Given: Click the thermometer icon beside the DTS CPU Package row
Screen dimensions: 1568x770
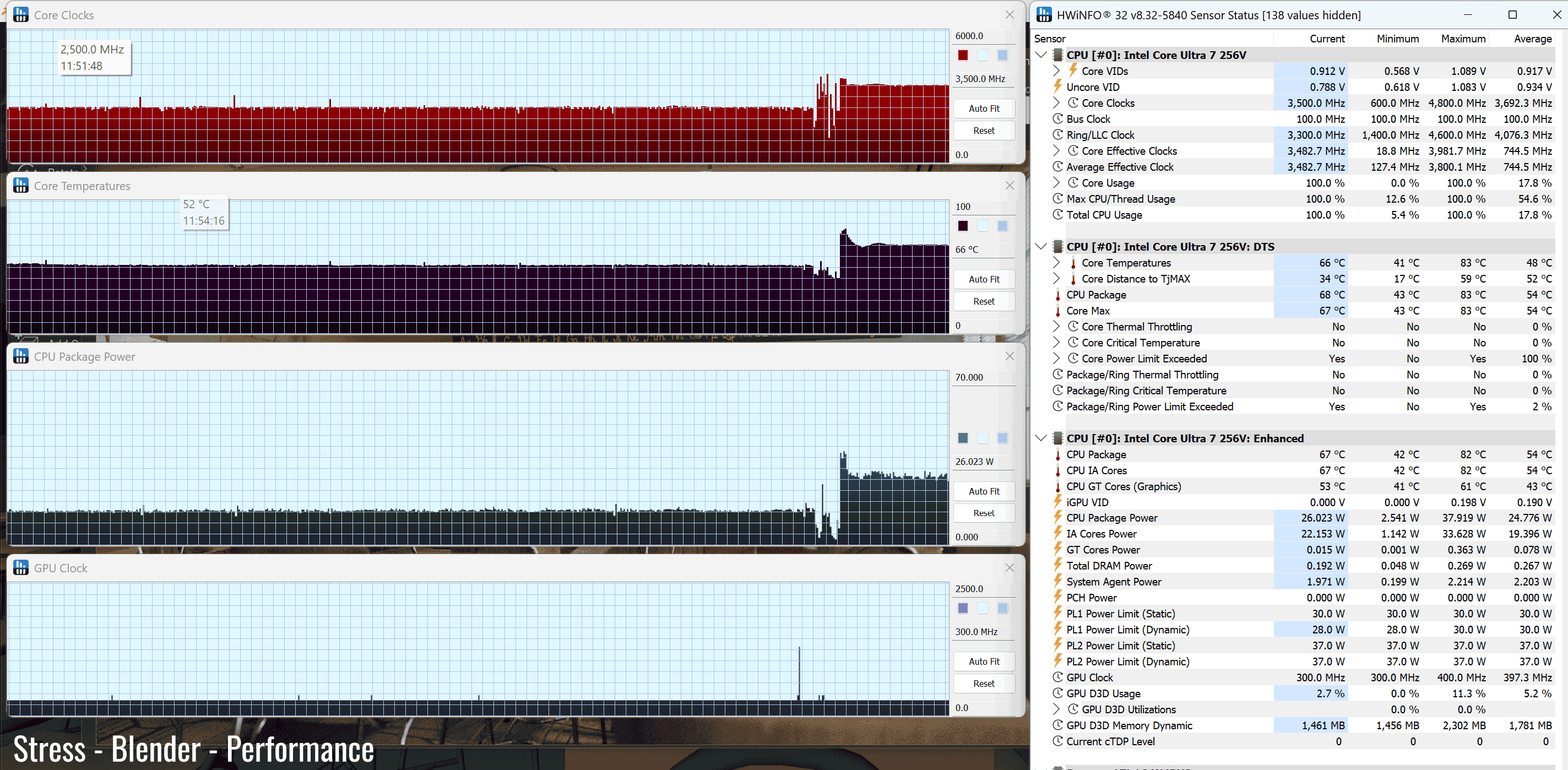Looking at the screenshot, I should [x=1058, y=295].
